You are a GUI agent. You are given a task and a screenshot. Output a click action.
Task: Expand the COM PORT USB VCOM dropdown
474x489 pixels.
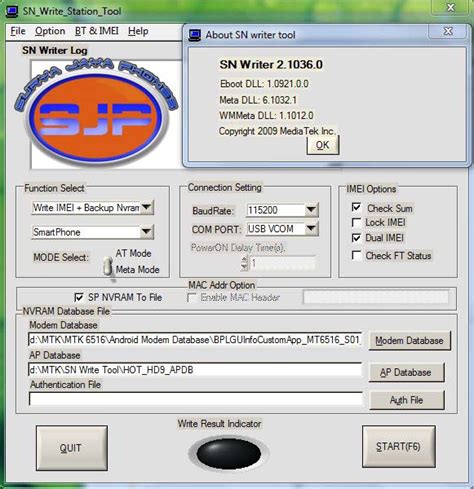311,229
